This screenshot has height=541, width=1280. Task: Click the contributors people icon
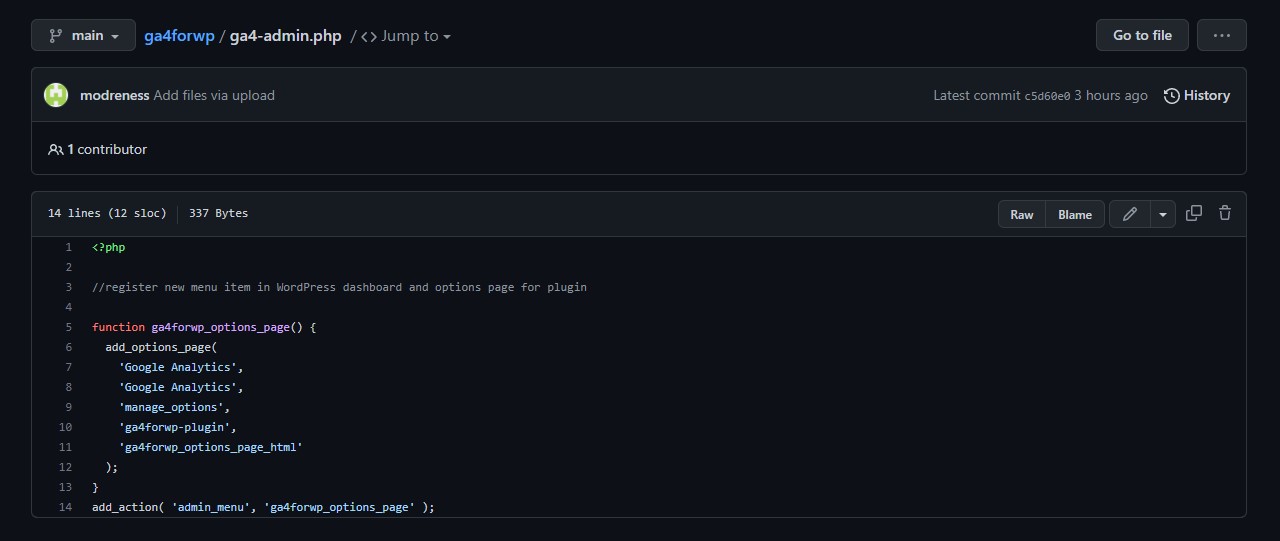click(55, 150)
